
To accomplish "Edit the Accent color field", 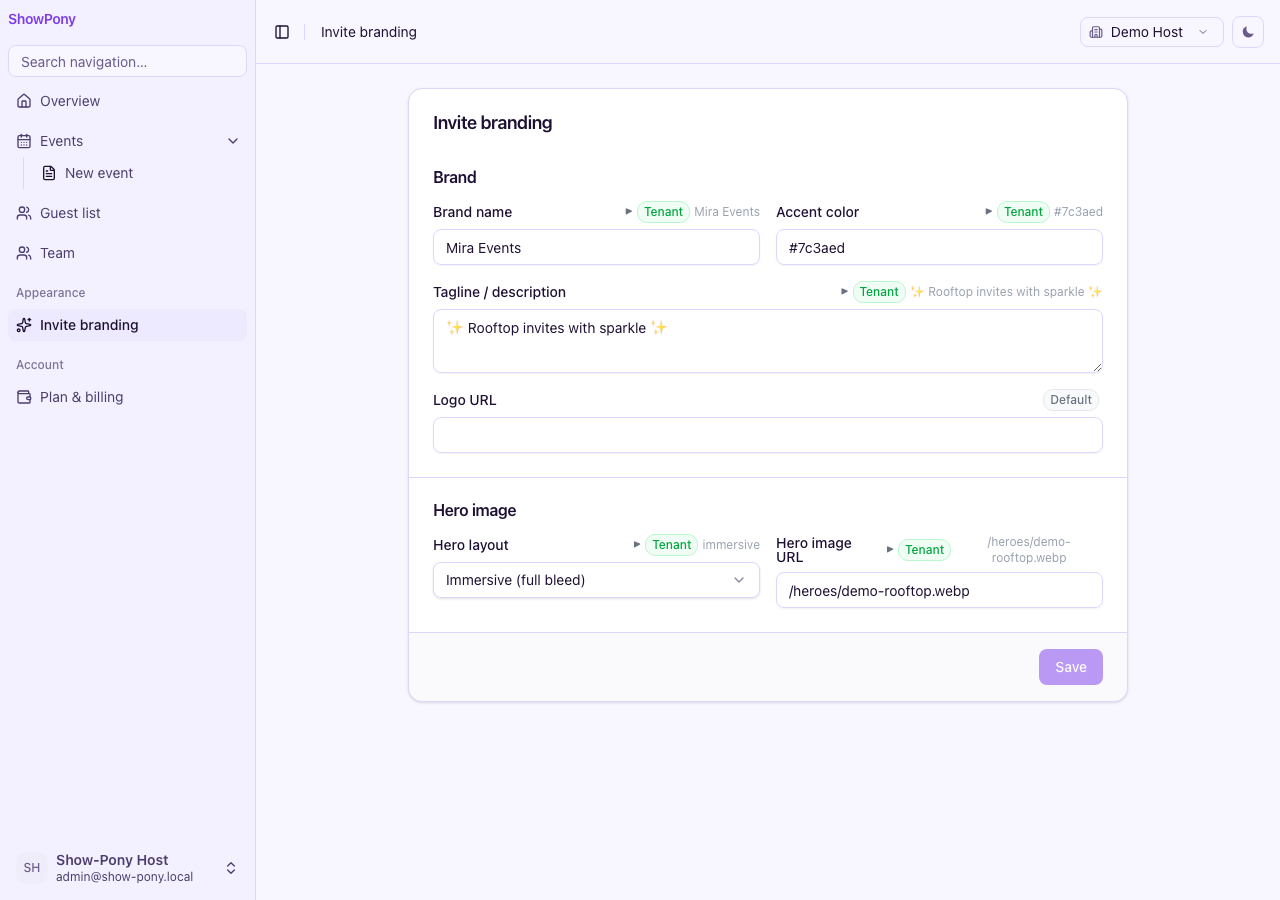I will click(x=939, y=247).
